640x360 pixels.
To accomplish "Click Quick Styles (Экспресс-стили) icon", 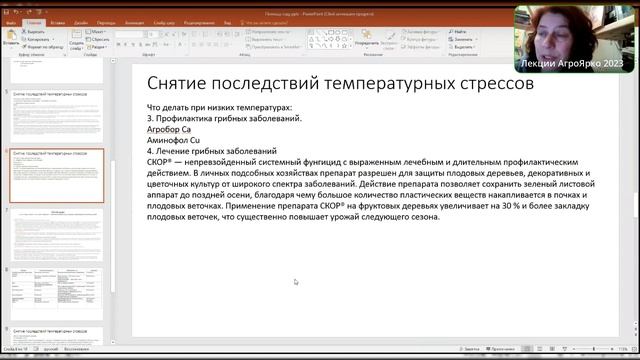I will pyautogui.click(x=389, y=40).
